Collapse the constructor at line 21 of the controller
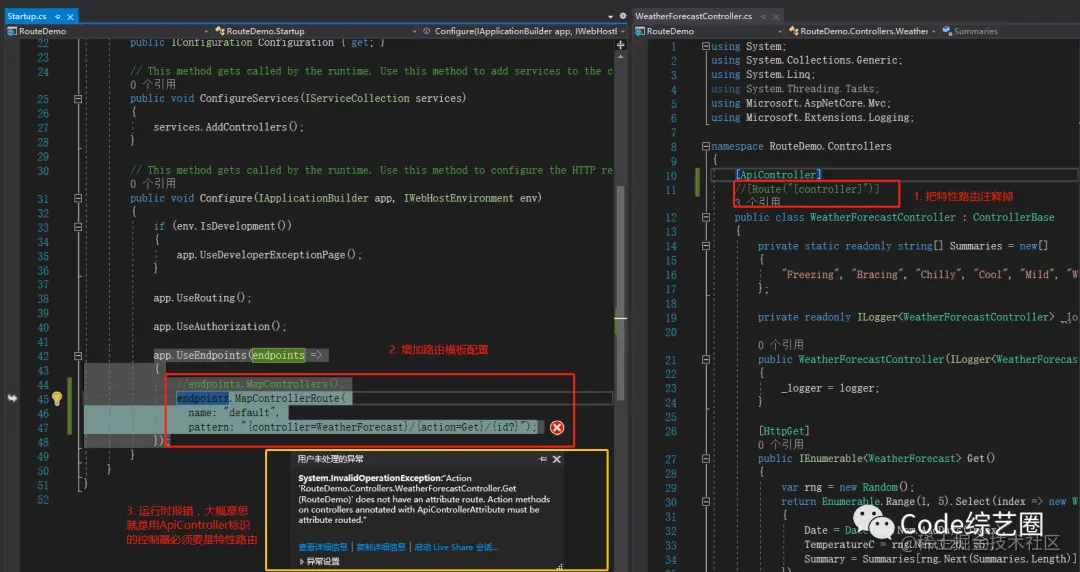The height and width of the screenshot is (572, 1080). 705,359
